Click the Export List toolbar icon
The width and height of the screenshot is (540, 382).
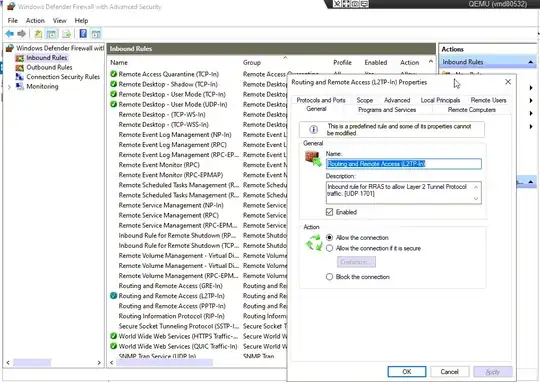click(x=66, y=34)
